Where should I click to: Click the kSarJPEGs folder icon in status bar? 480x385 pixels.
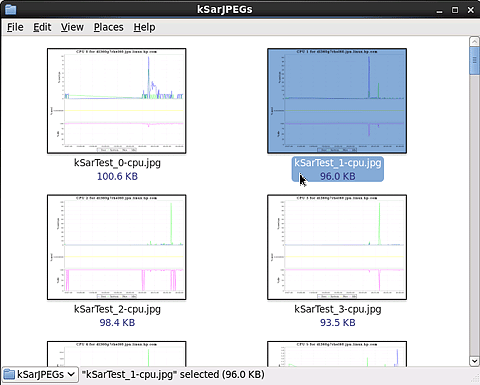[x=9, y=374]
